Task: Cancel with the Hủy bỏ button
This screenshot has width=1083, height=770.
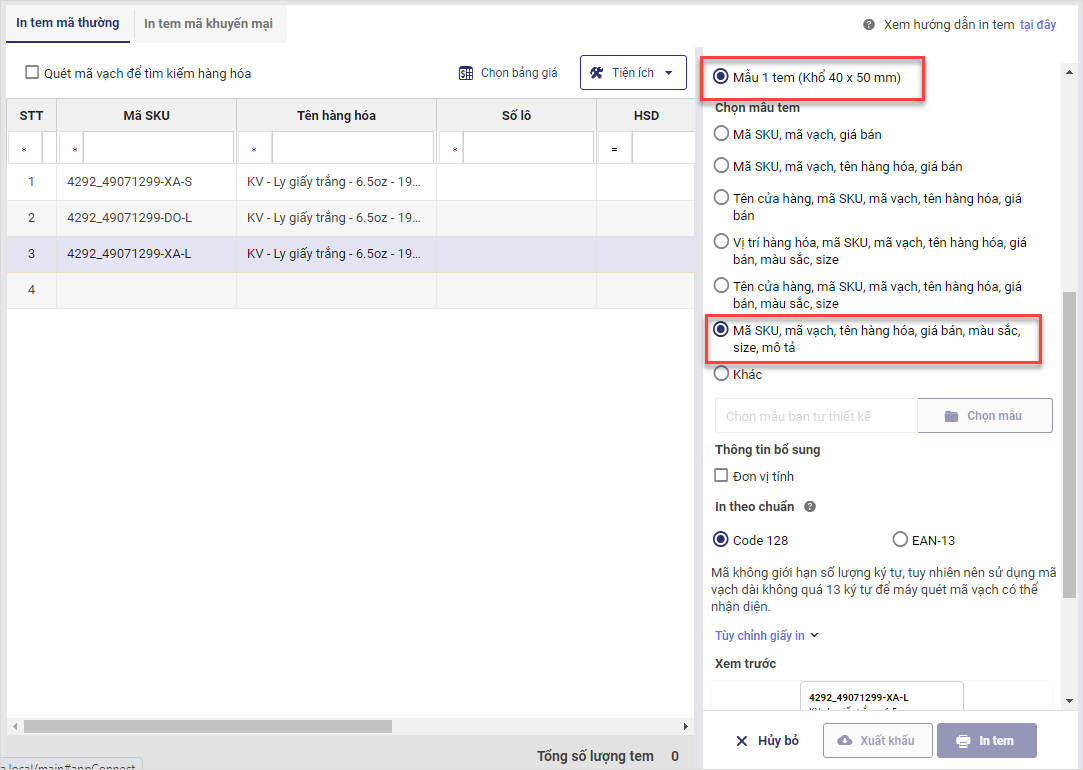Action: pyautogui.click(x=767, y=740)
